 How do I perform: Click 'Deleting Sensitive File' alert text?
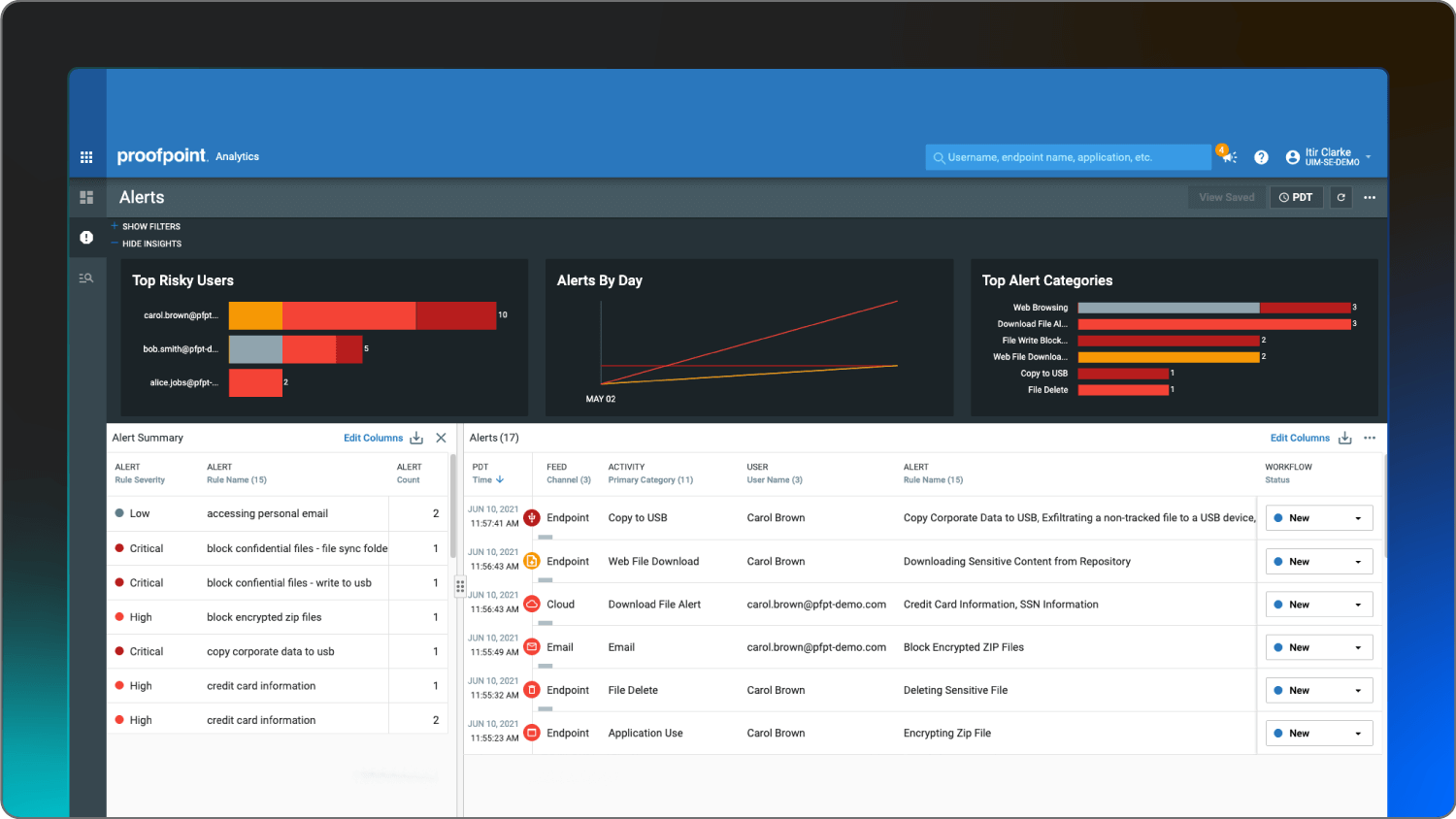click(x=955, y=690)
